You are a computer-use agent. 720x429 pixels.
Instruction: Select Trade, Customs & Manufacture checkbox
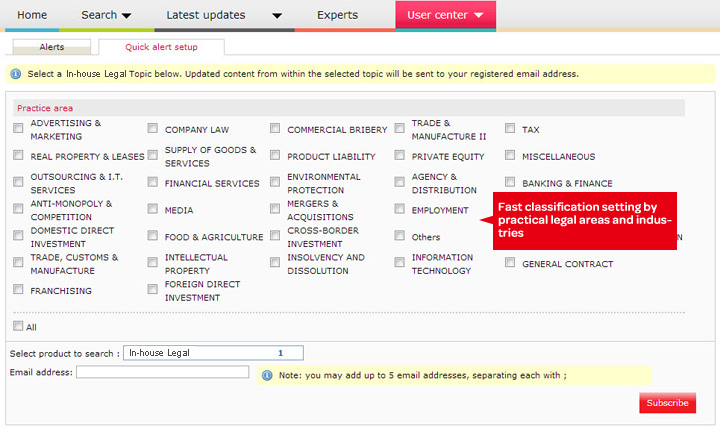(x=18, y=262)
